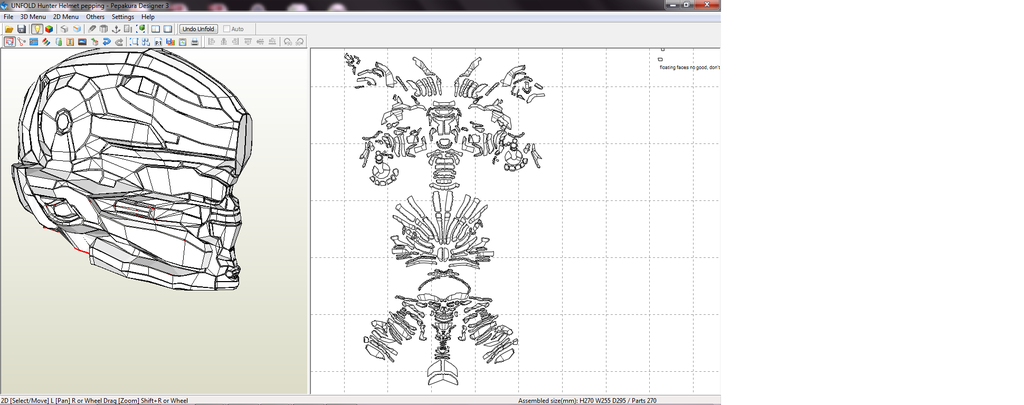This screenshot has width=1024, height=405.
Task: Open the File menu
Action: click(x=8, y=17)
